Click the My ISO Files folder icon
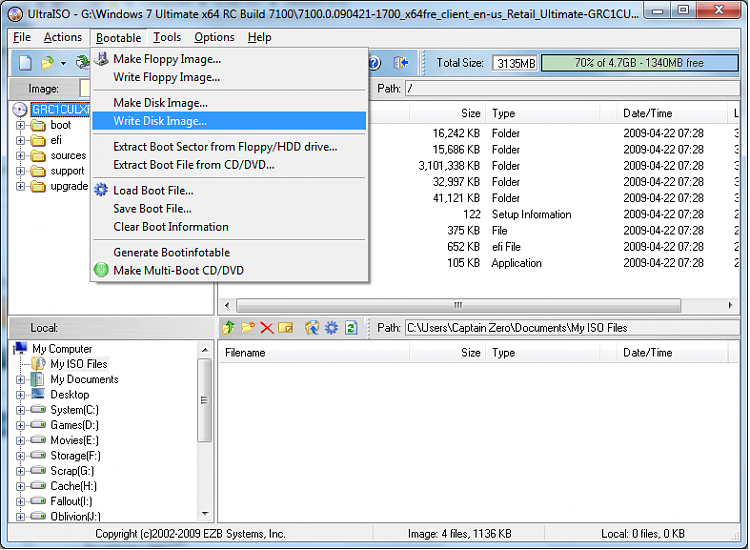 click(x=39, y=363)
